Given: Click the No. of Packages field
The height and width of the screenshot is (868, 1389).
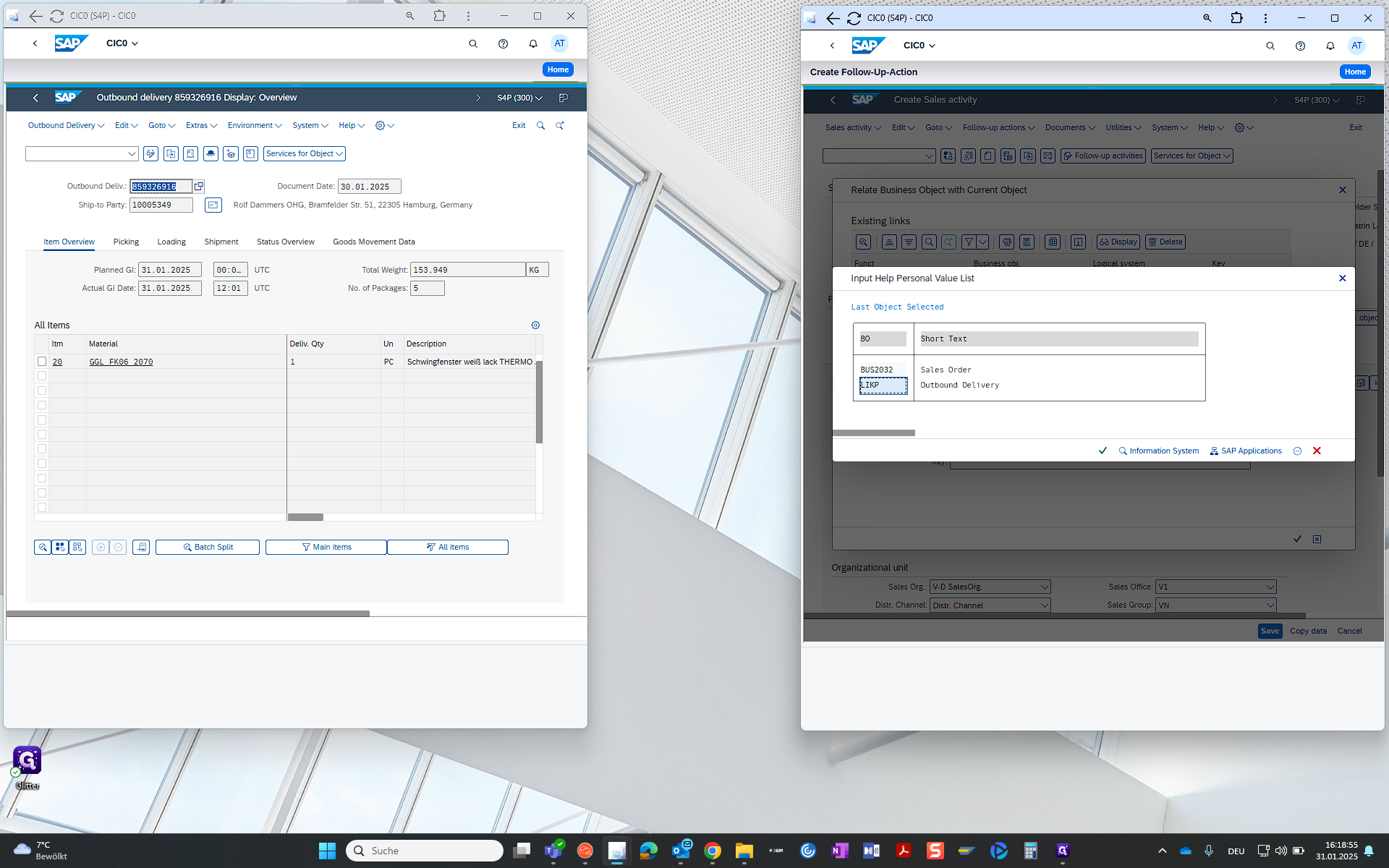Looking at the screenshot, I should (428, 288).
